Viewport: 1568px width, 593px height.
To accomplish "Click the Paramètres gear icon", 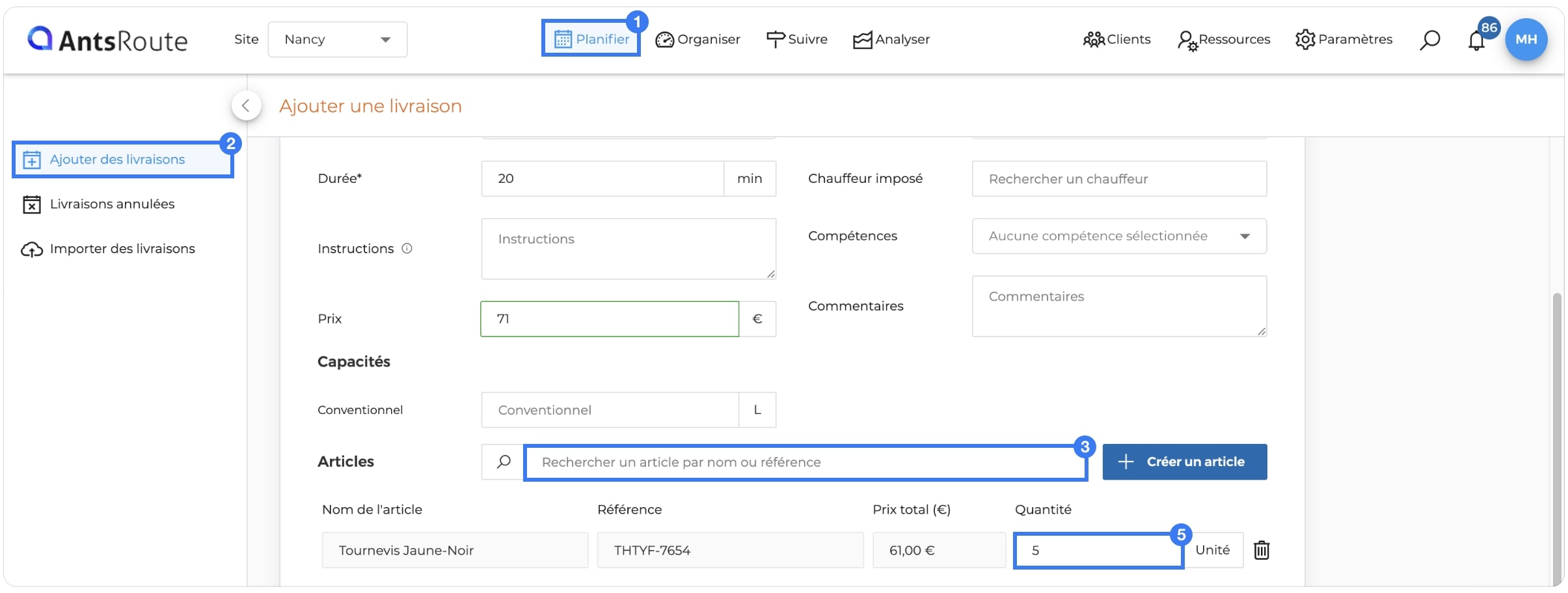I will pos(1305,40).
